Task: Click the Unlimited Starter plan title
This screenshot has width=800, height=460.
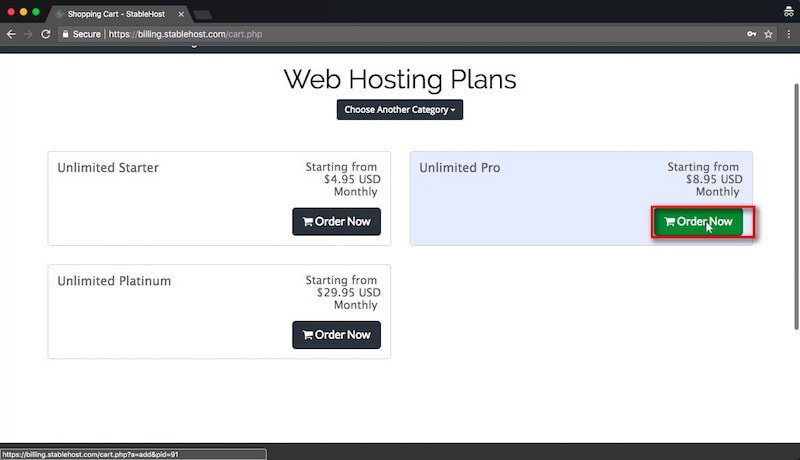Action: click(108, 168)
